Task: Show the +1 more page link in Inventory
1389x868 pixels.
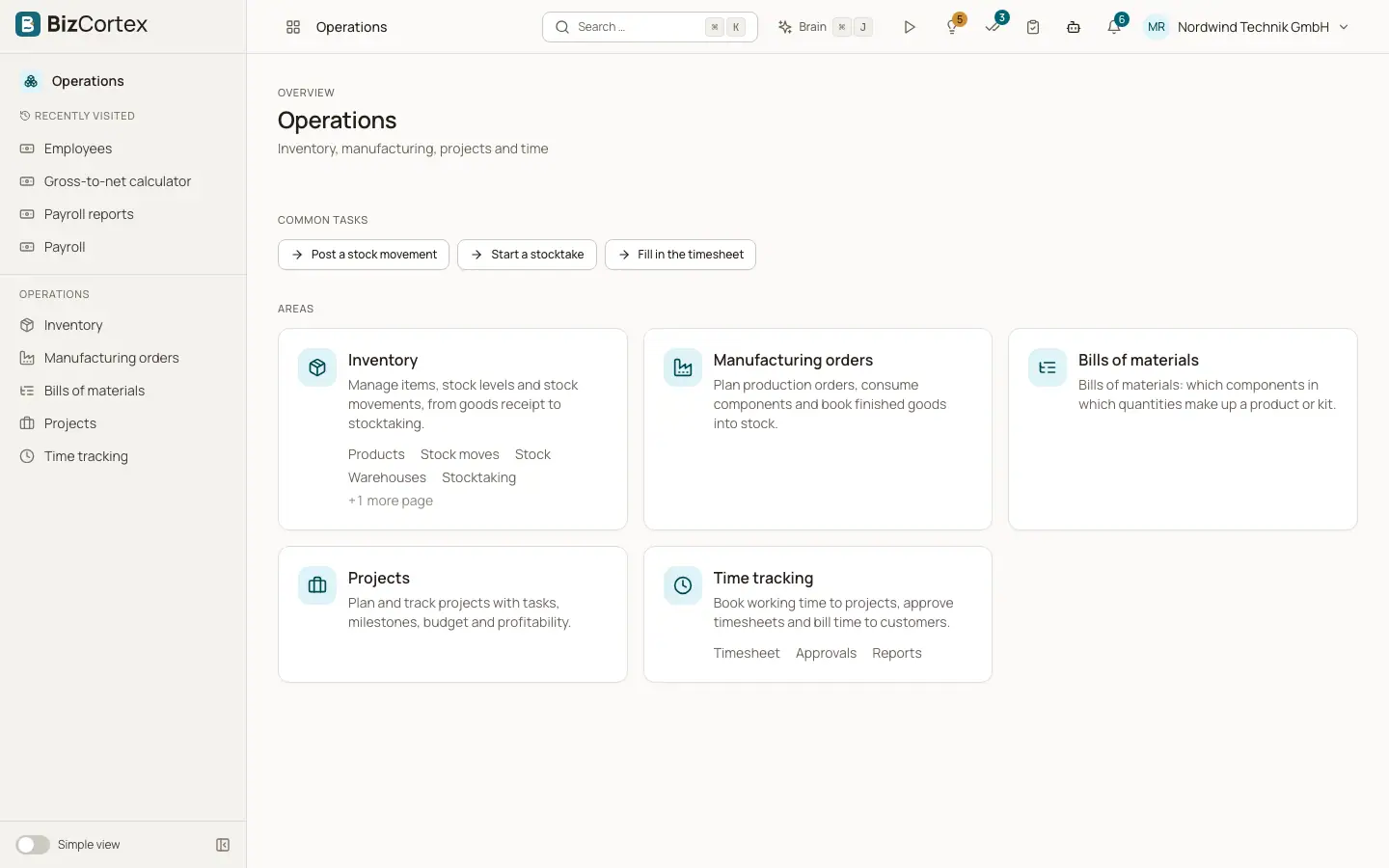Action: tap(391, 501)
